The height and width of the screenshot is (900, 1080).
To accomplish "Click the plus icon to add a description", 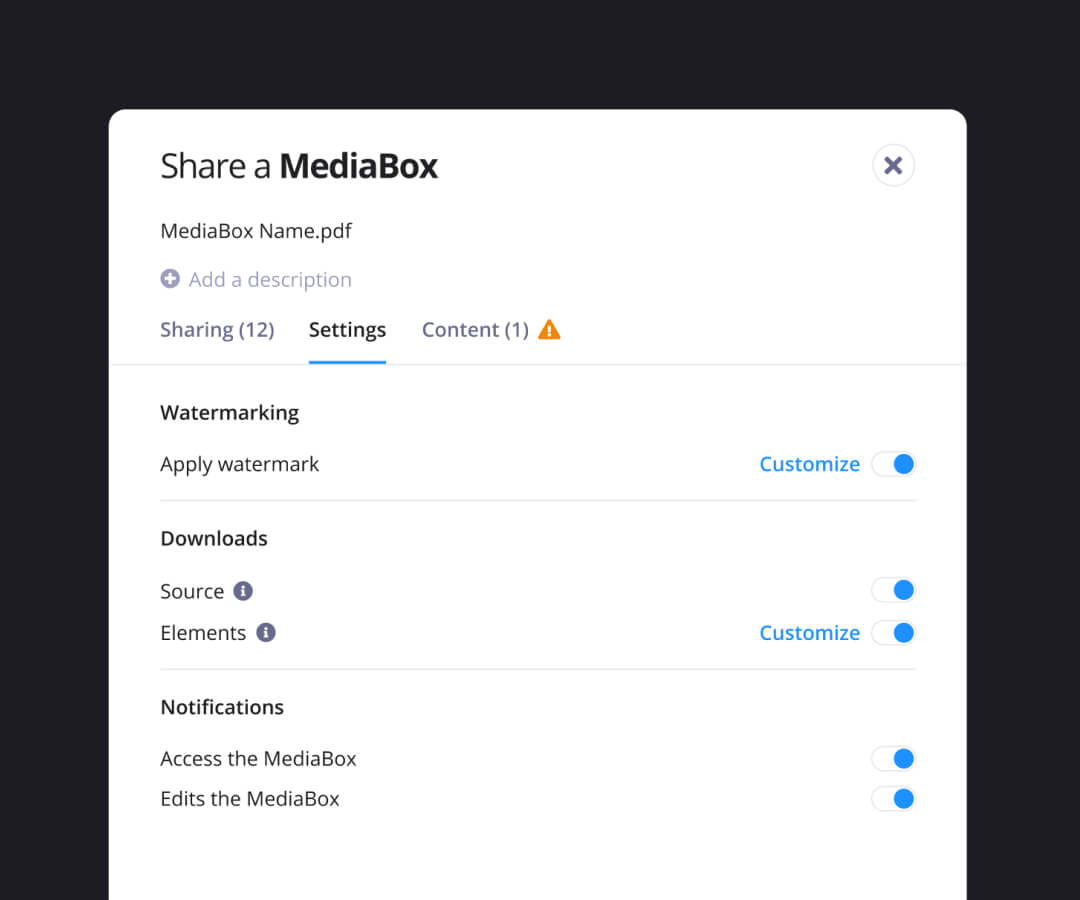I will pos(170,280).
